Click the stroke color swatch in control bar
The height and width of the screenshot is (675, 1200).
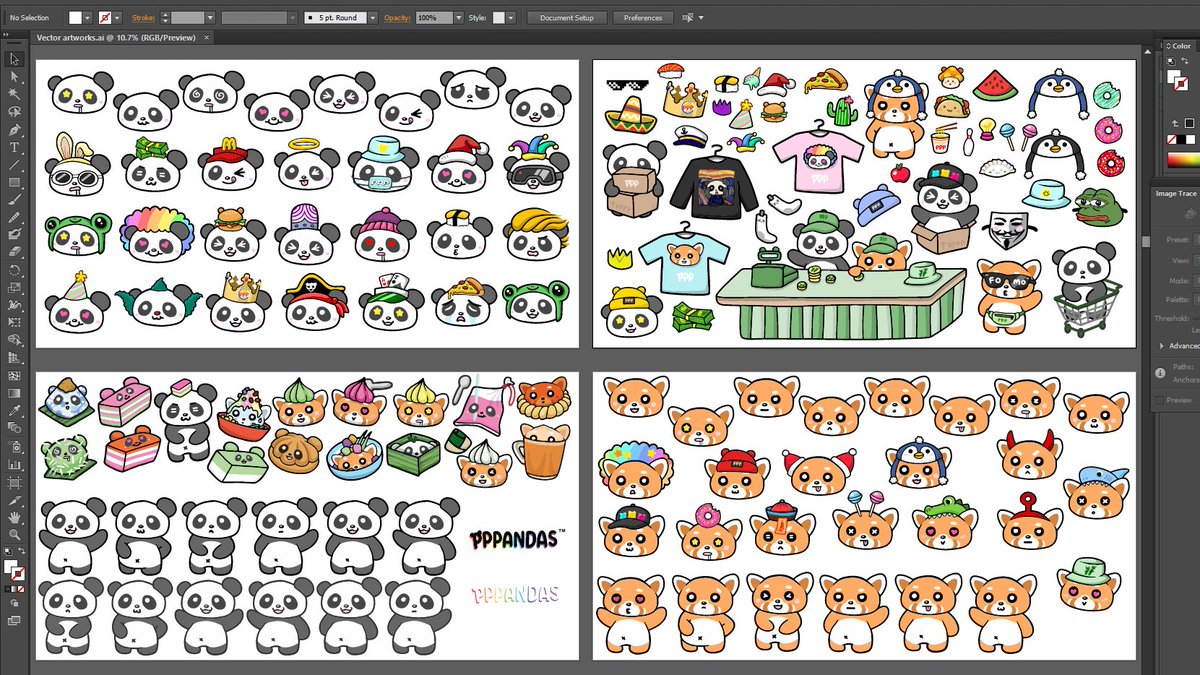tap(105, 18)
